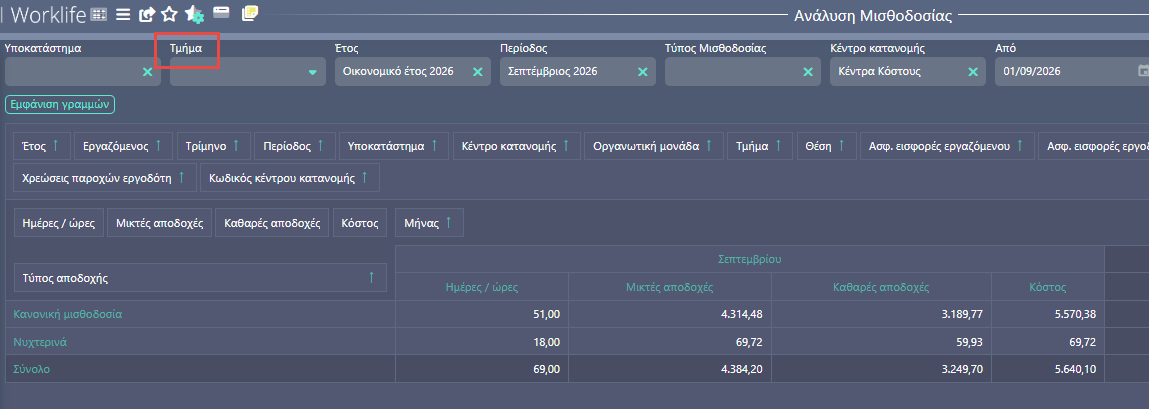Click the star favorite icon
Screen dimensions: 1149x409
point(170,13)
